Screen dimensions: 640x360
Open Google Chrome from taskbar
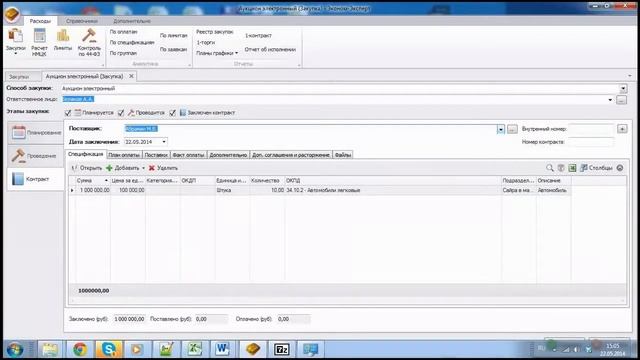80,349
